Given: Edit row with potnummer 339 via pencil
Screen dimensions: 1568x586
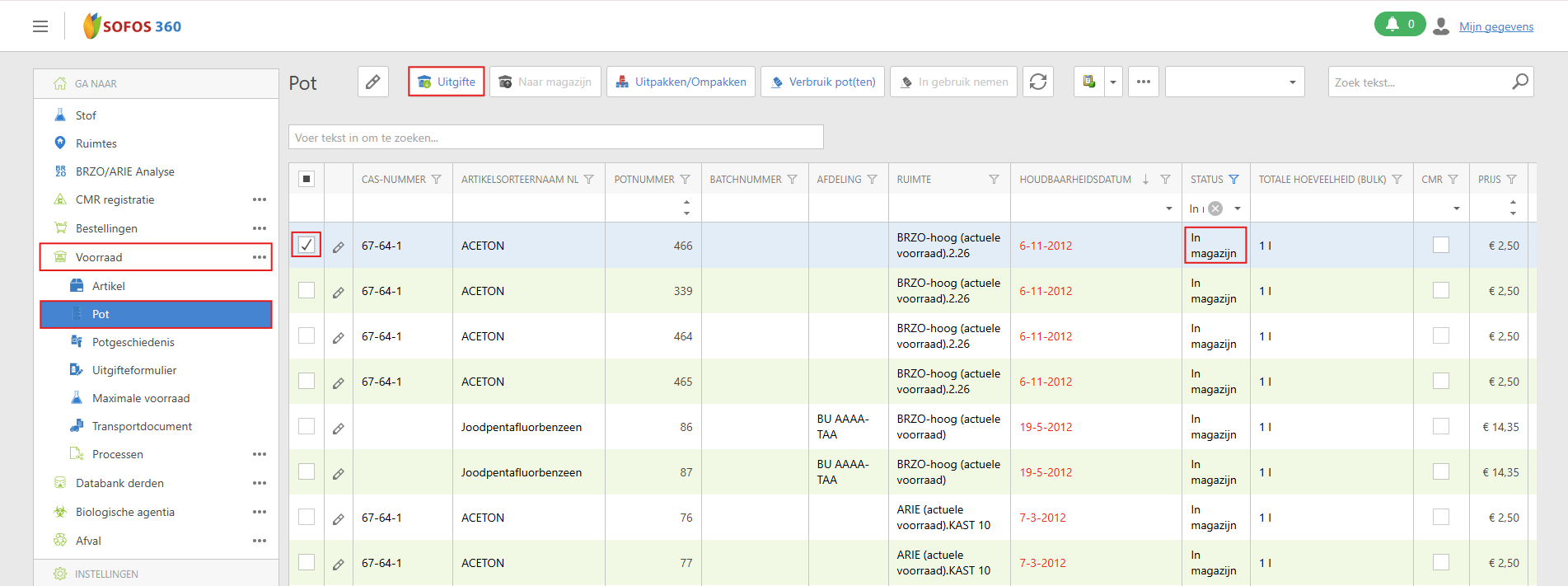Looking at the screenshot, I should point(339,292).
